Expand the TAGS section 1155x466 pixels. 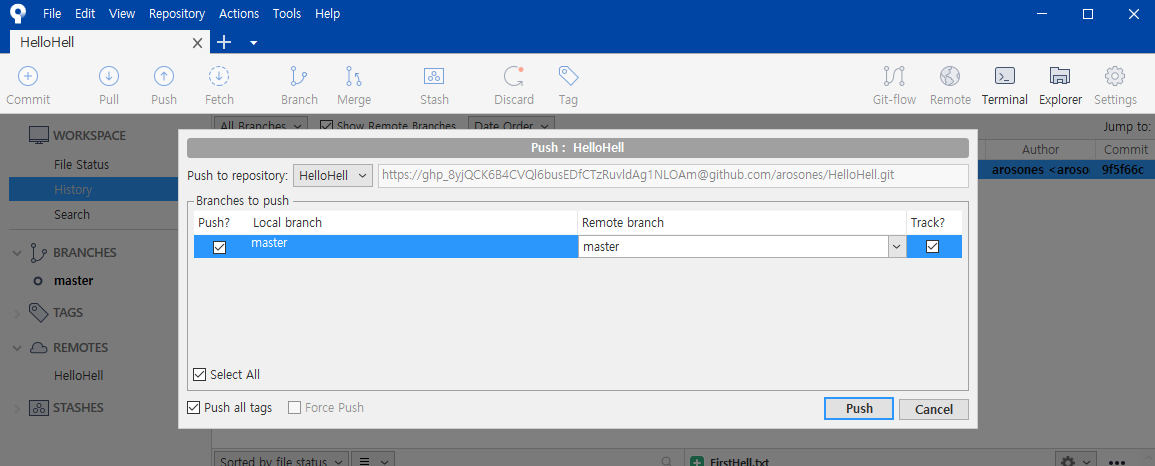click(17, 314)
